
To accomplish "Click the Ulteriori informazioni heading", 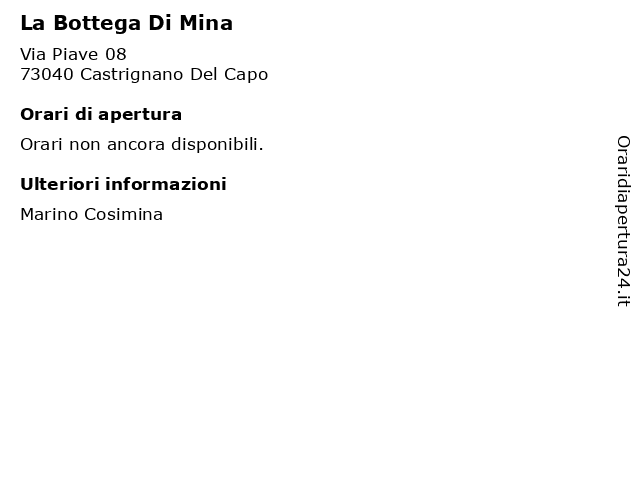I will [x=123, y=184].
